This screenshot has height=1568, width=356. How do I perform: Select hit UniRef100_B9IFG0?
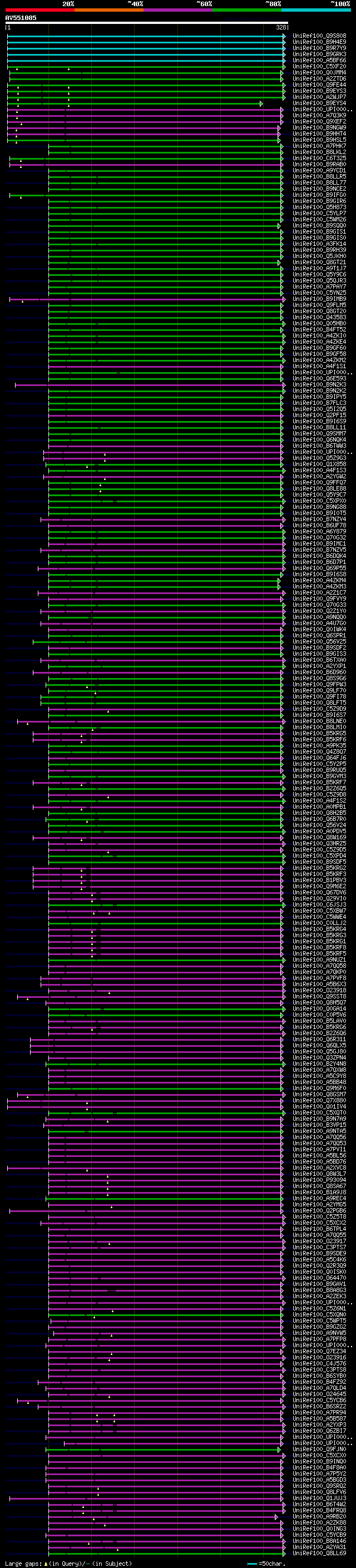click(319, 195)
